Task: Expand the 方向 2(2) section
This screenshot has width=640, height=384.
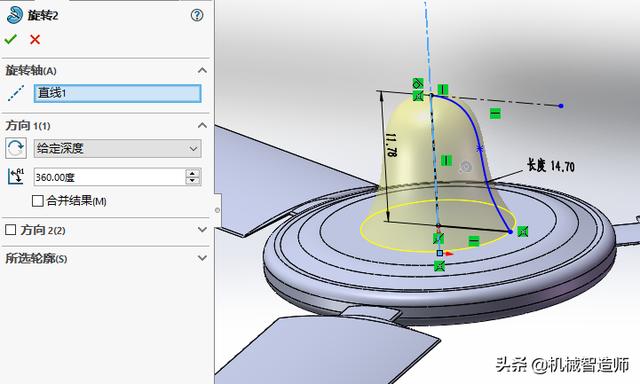Action: tap(202, 230)
